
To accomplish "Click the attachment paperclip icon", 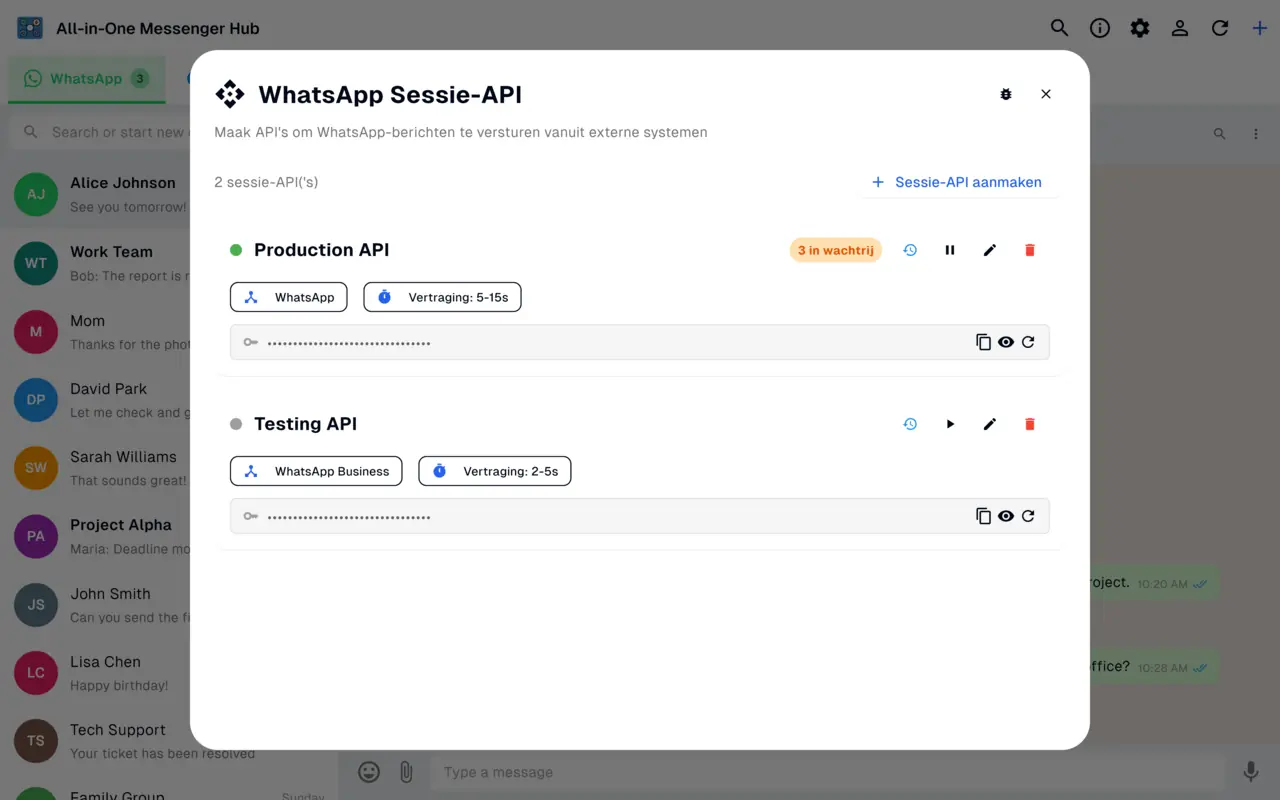I will [x=406, y=772].
